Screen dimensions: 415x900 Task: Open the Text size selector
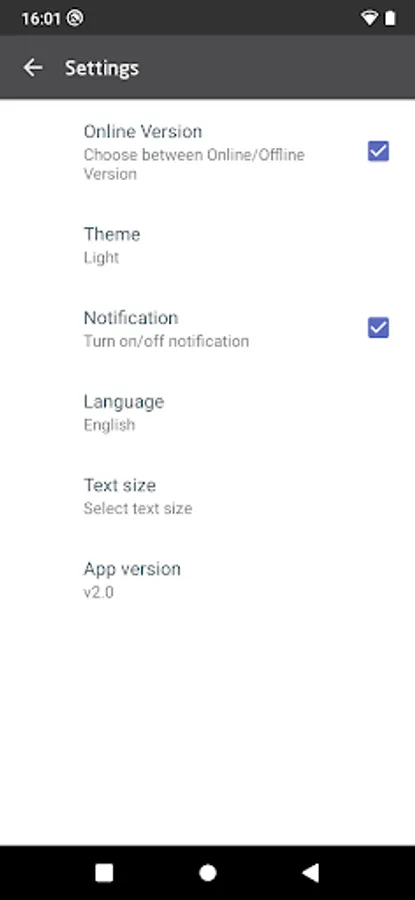pyautogui.click(x=207, y=496)
